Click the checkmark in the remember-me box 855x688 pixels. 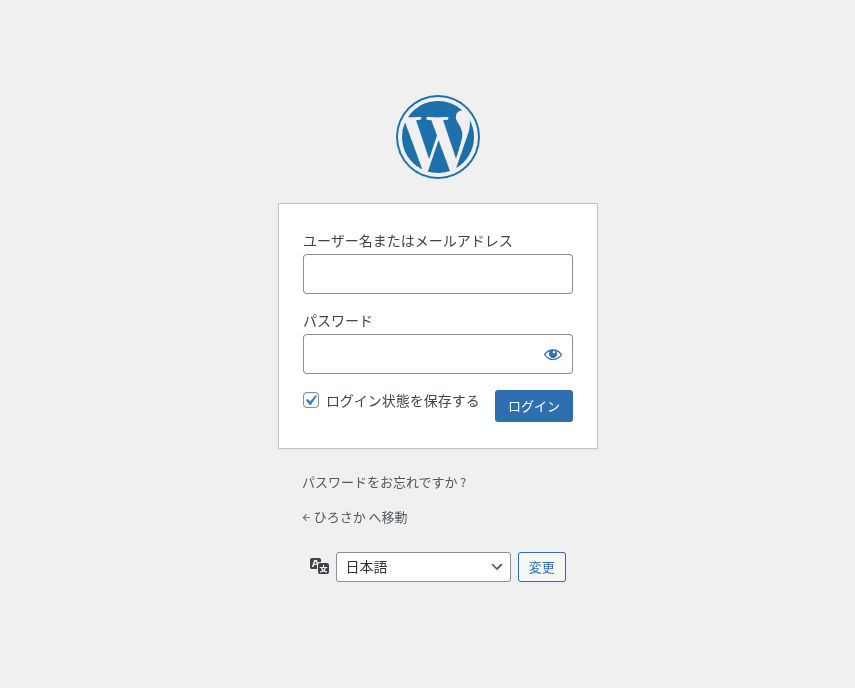tap(311, 400)
